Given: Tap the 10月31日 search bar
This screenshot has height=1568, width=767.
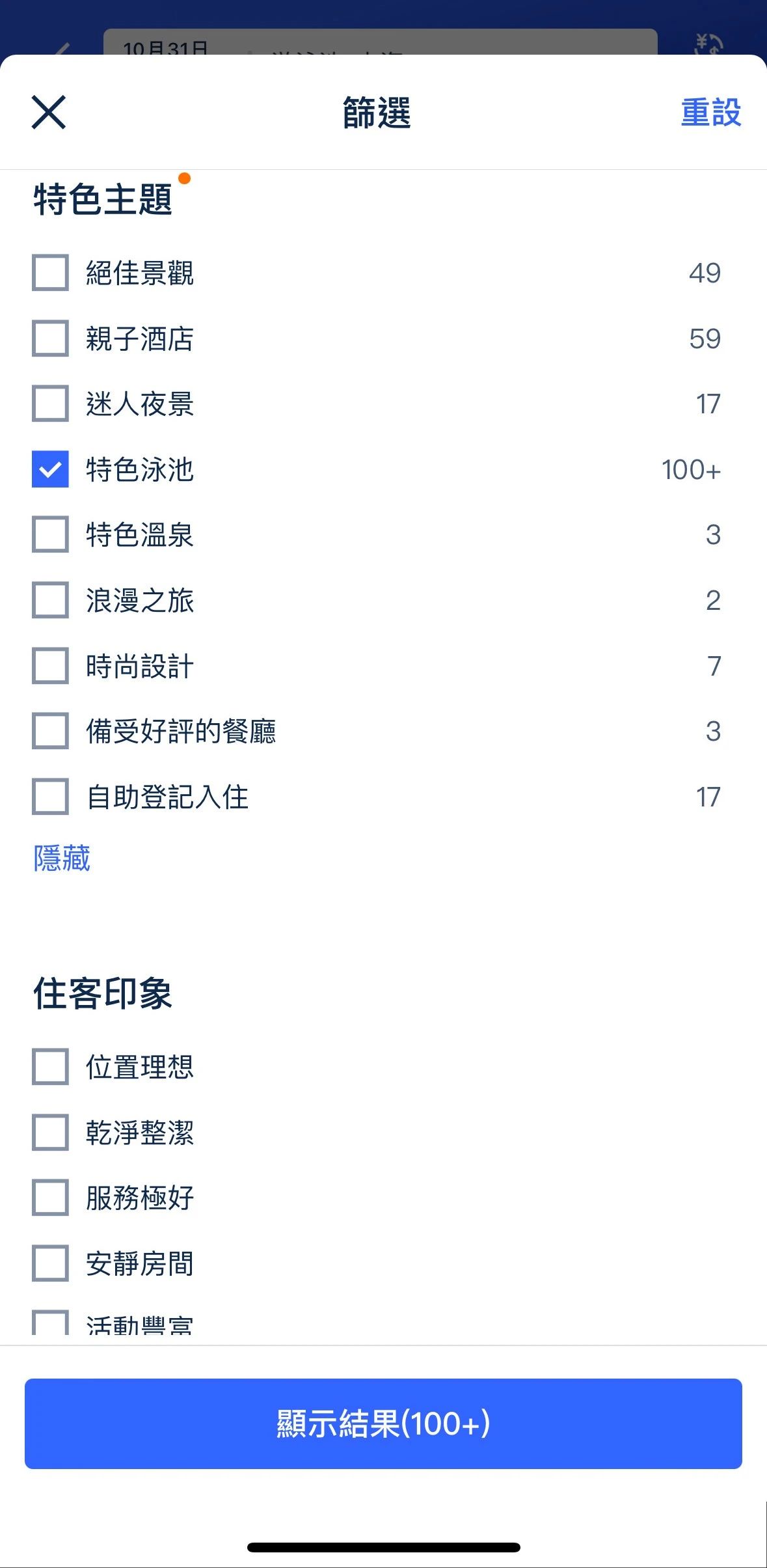Looking at the screenshot, I should click(380, 43).
